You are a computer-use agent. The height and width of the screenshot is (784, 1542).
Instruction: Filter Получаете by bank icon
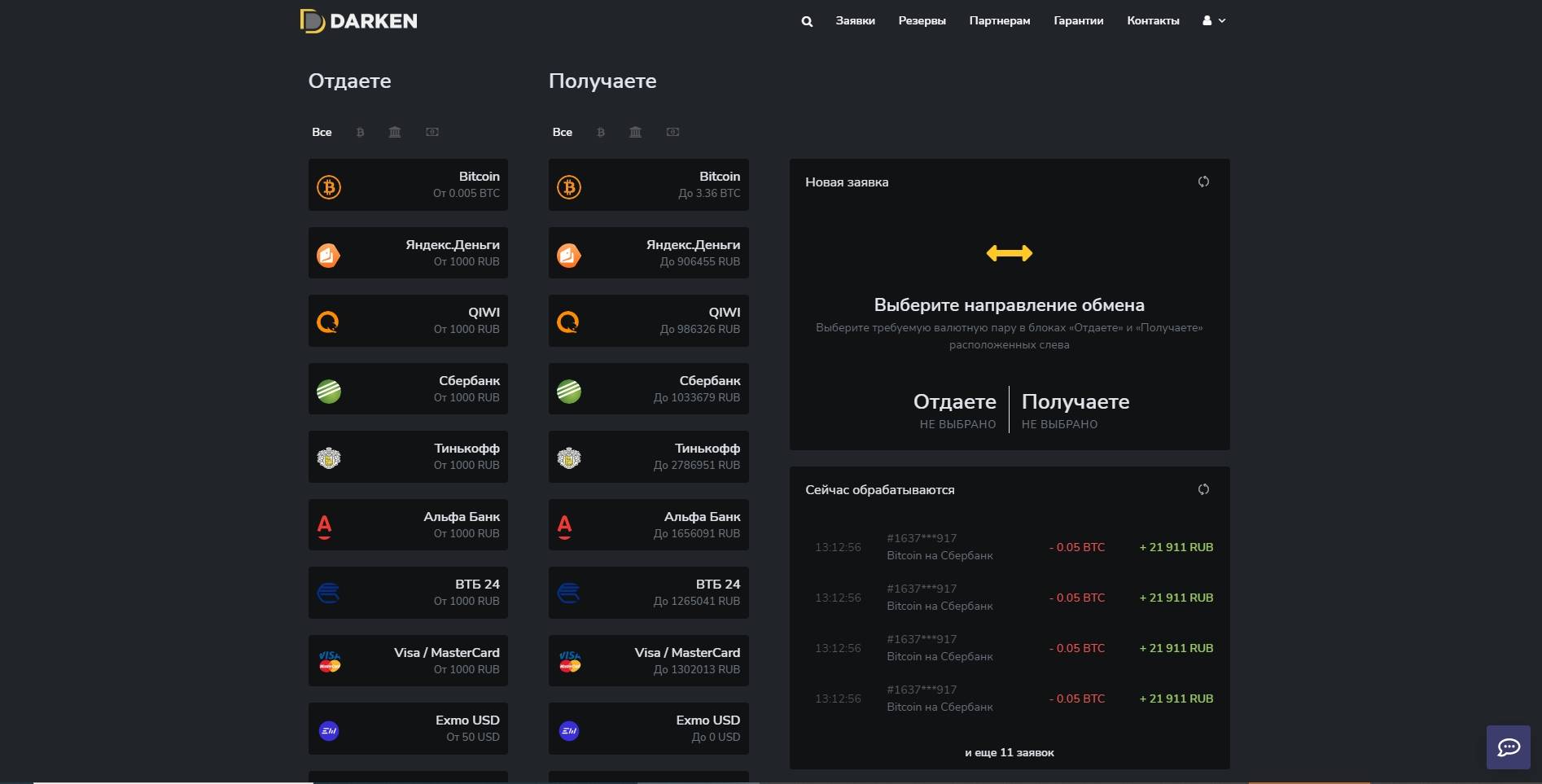pyautogui.click(x=635, y=132)
